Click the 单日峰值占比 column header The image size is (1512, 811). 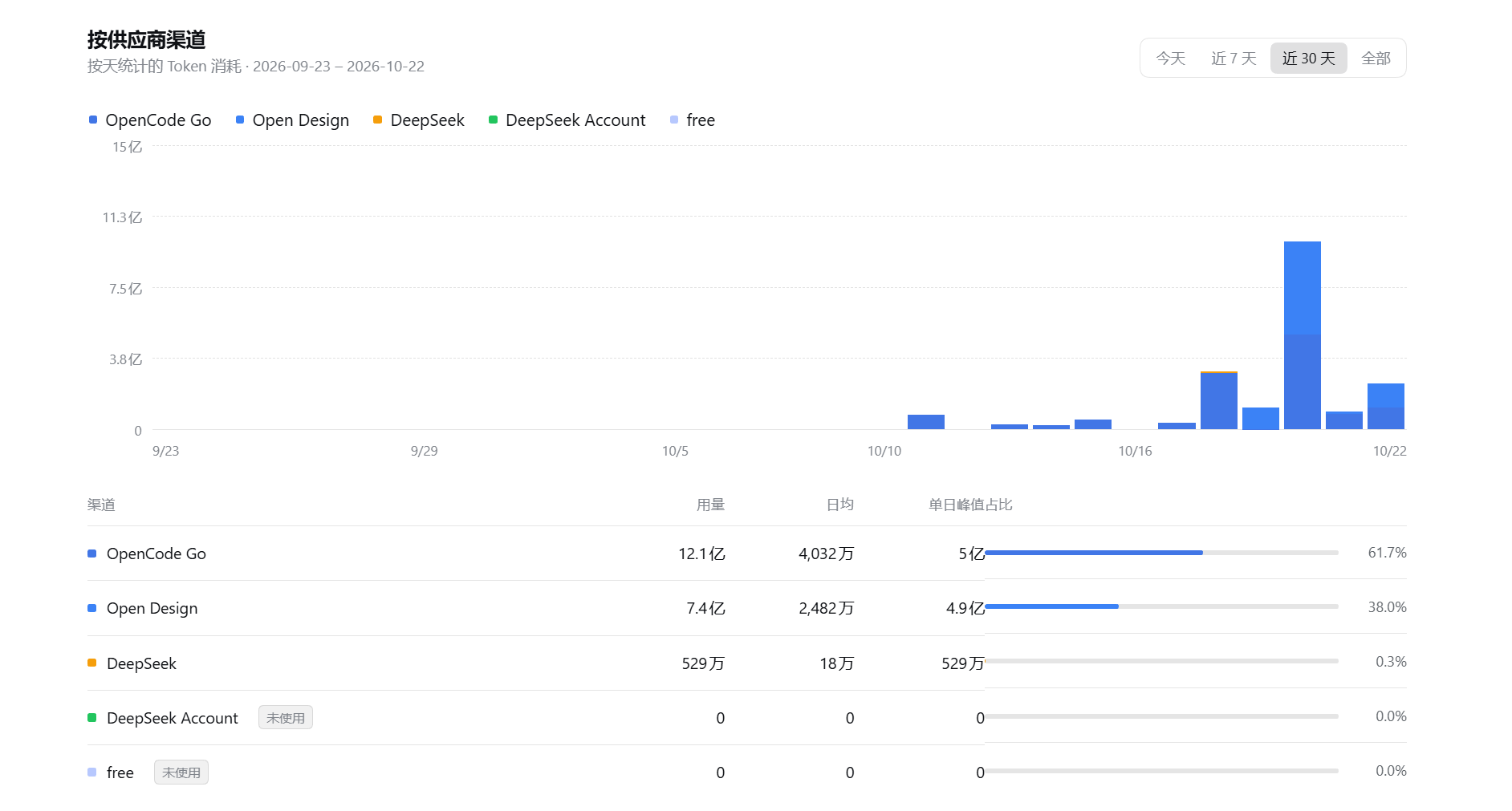point(970,505)
